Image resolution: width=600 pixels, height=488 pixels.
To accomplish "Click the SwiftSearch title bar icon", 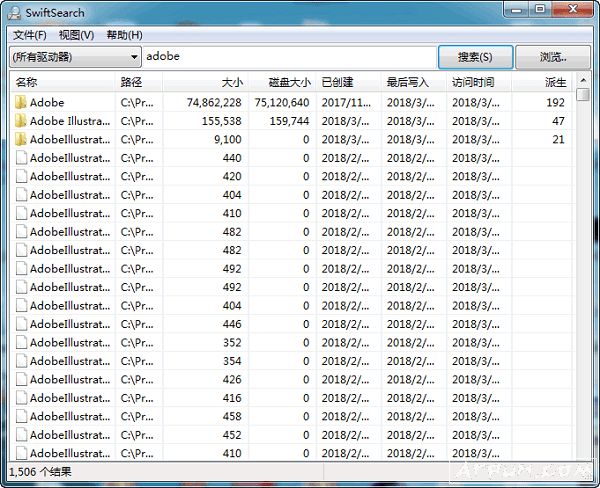I will click(15, 13).
